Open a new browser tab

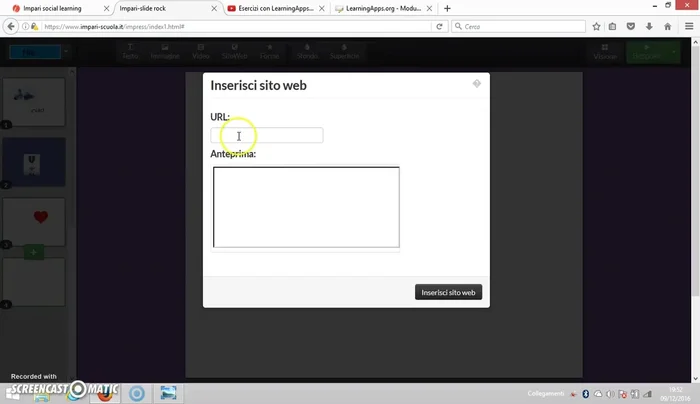click(447, 8)
